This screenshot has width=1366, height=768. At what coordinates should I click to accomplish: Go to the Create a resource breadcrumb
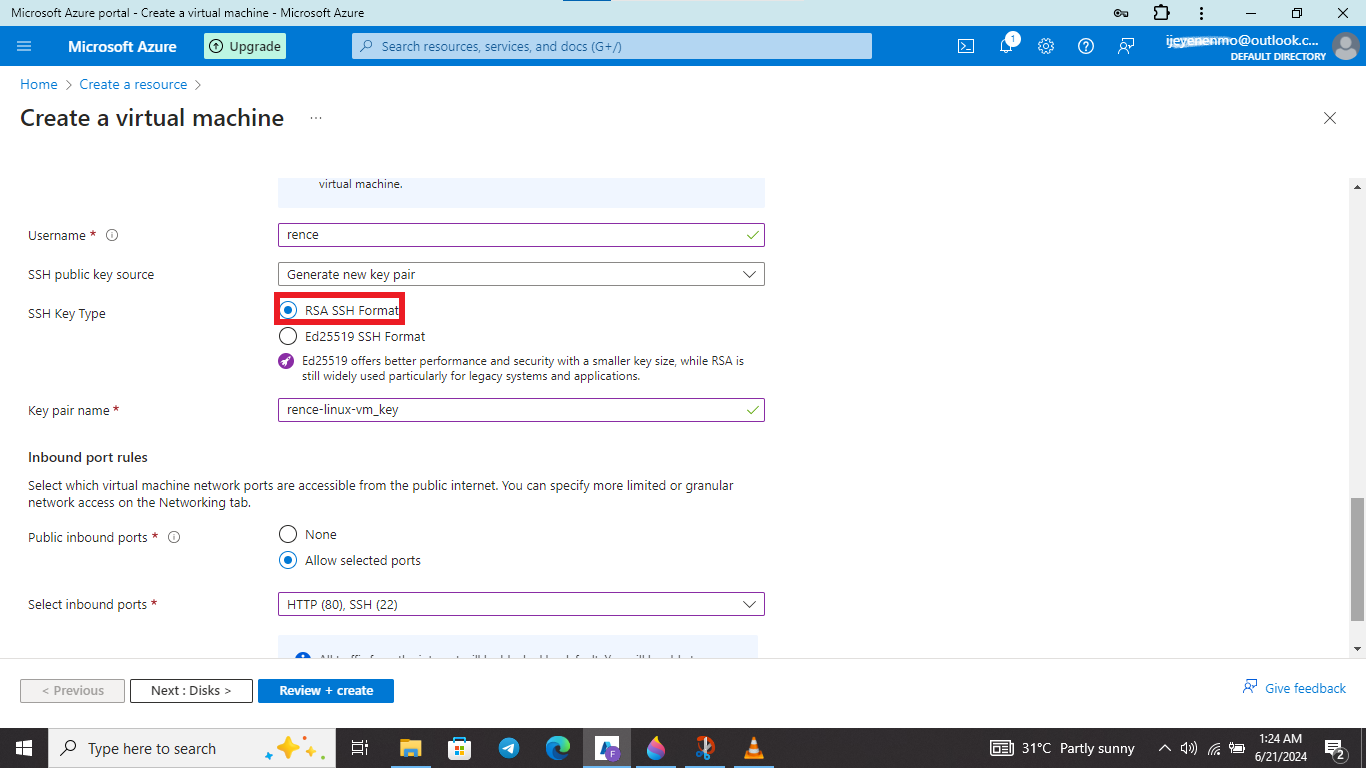(x=133, y=85)
